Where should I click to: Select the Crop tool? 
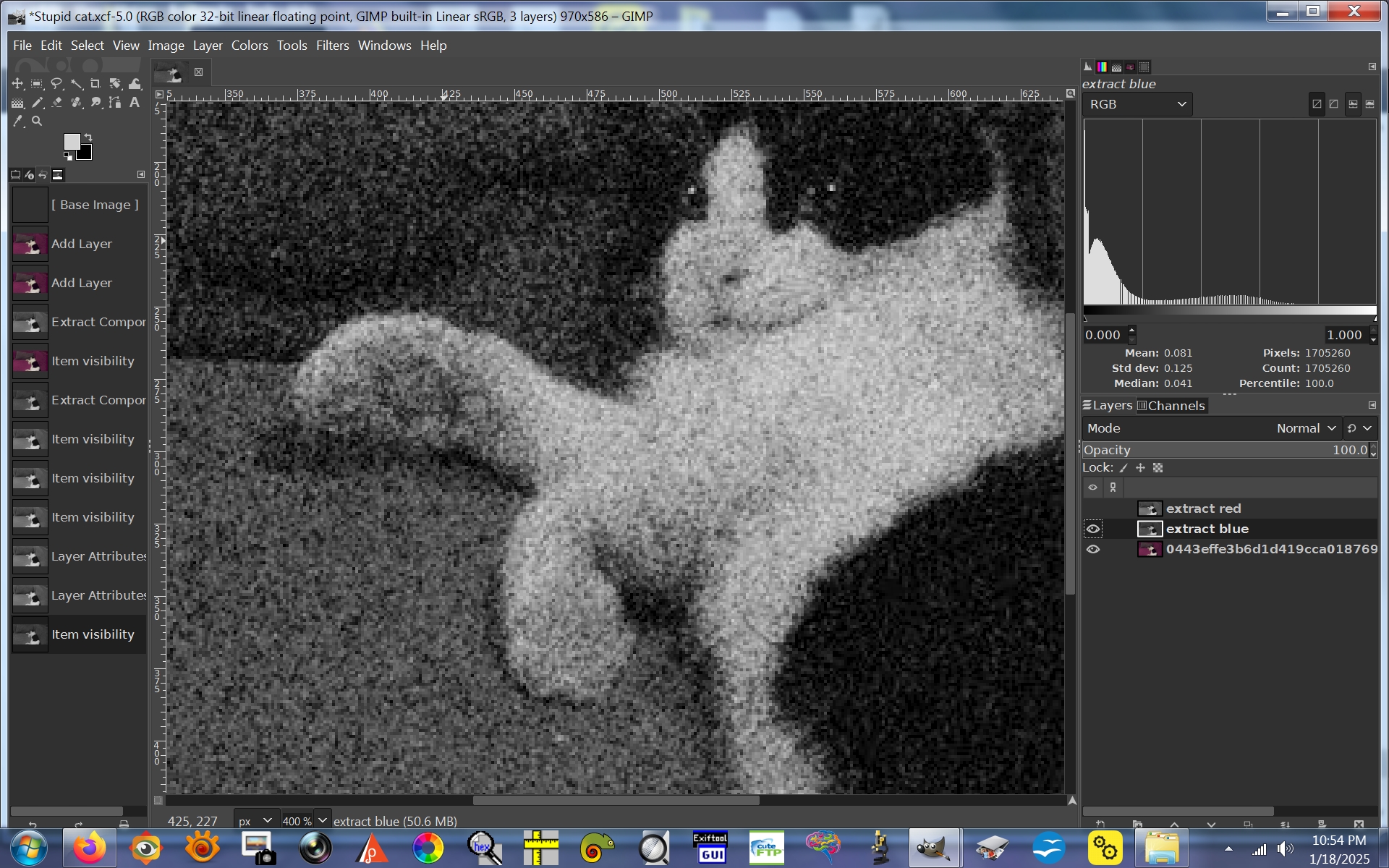[95, 84]
